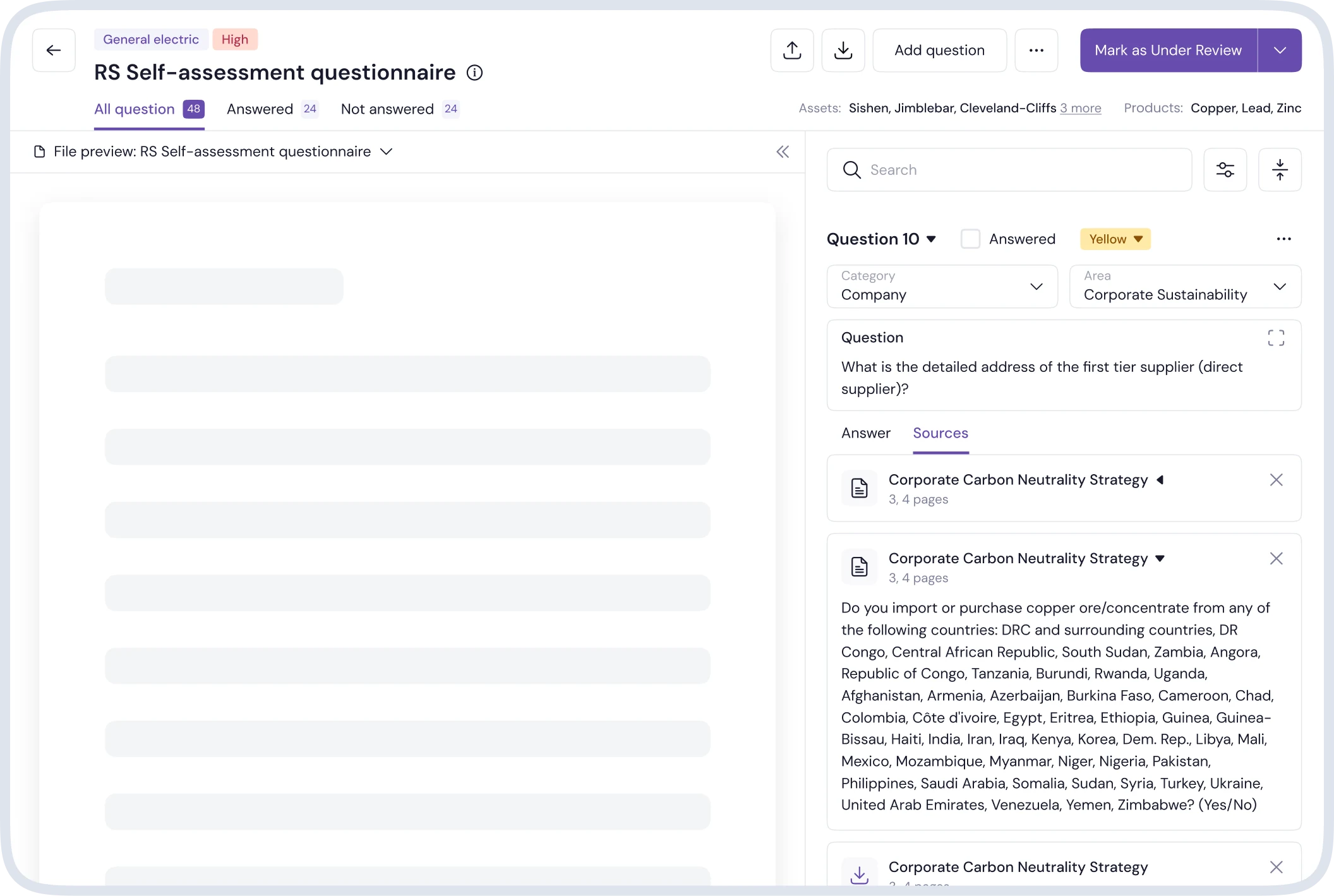1334x896 pixels.
Task: Remove the bottom Corporate Carbon Neutrality Strategy source
Action: [x=1276, y=868]
